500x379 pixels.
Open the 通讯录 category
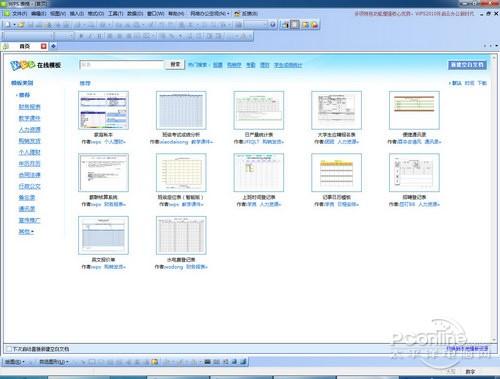click(27, 209)
